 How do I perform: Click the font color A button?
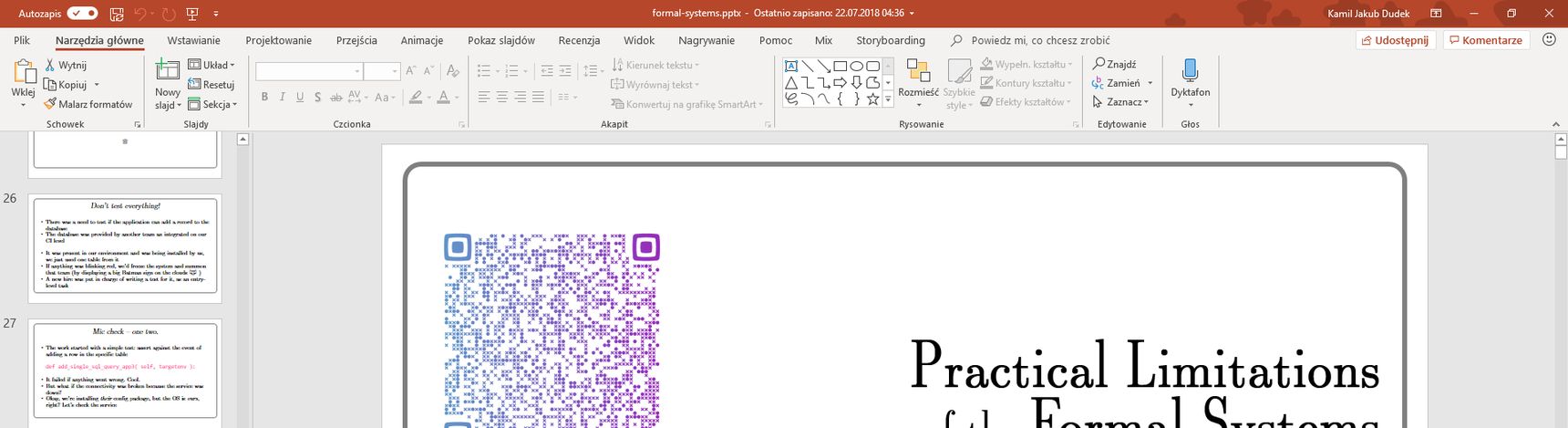click(x=443, y=97)
